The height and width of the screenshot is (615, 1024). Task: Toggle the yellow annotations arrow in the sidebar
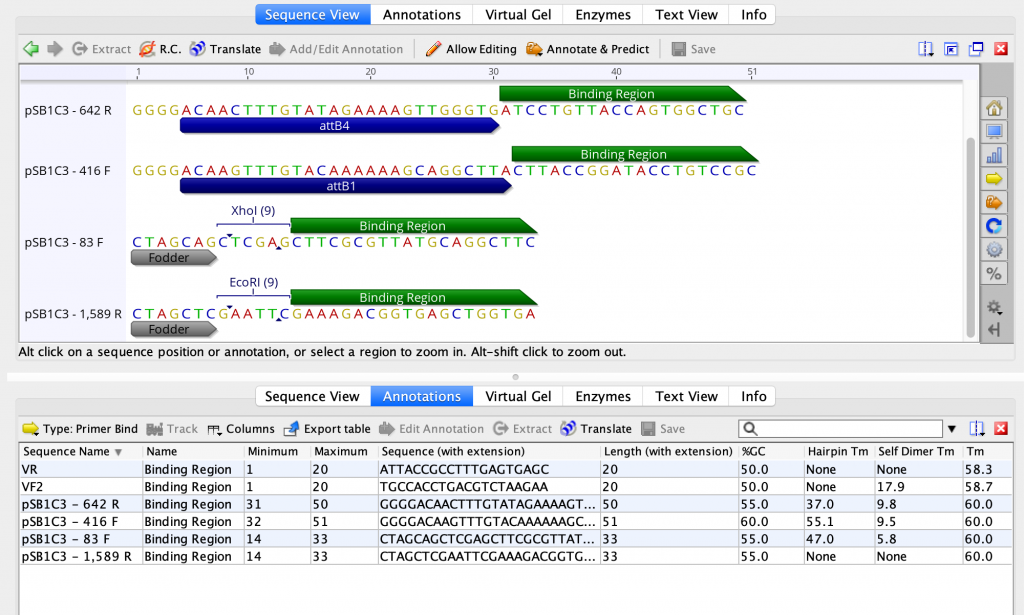coord(993,179)
